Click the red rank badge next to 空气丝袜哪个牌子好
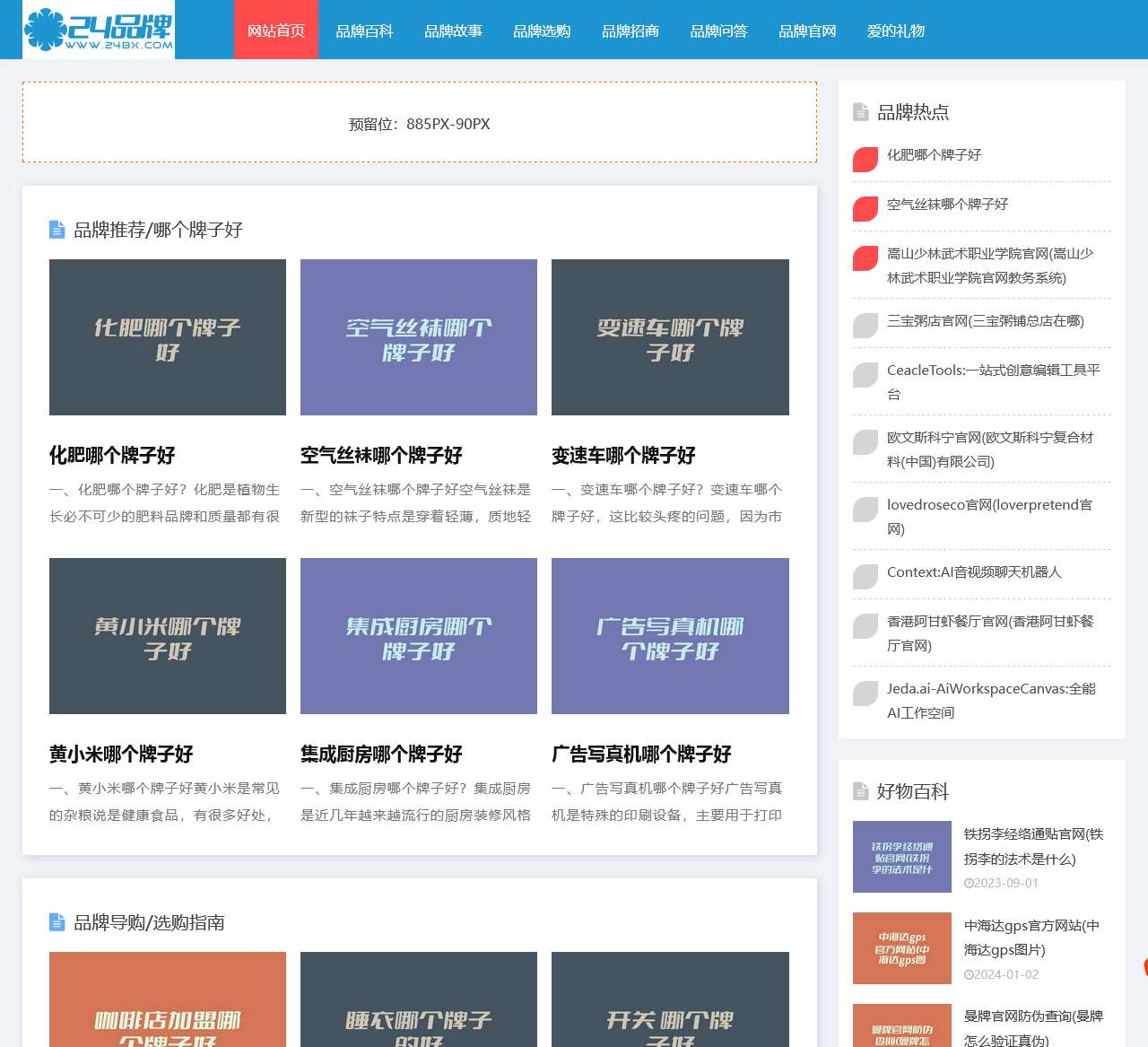 865,209
